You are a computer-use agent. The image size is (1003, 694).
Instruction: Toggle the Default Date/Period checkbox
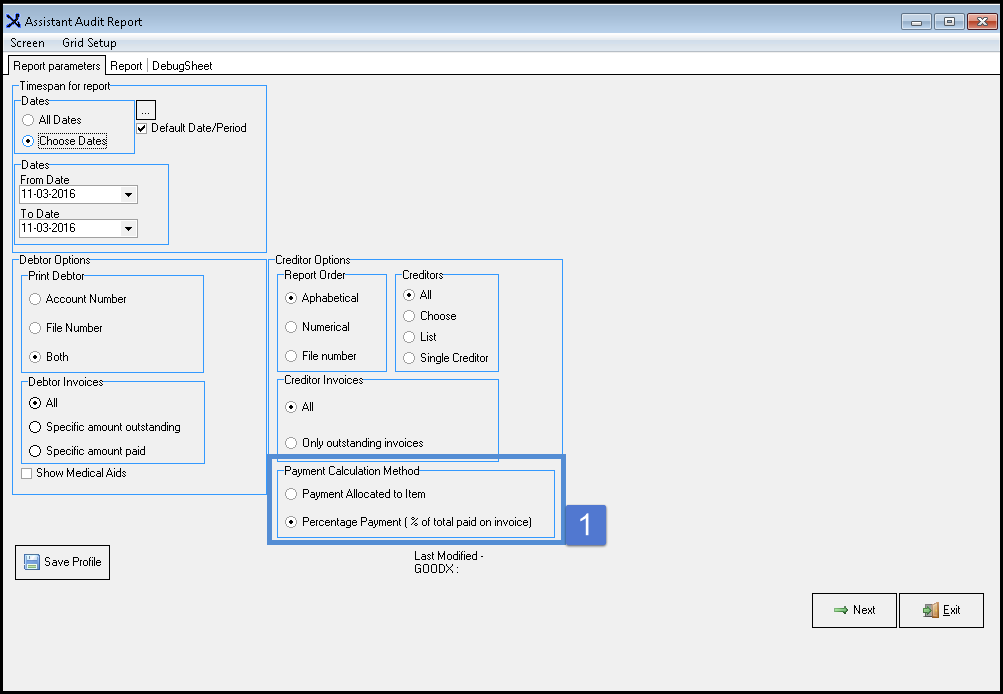[x=143, y=128]
